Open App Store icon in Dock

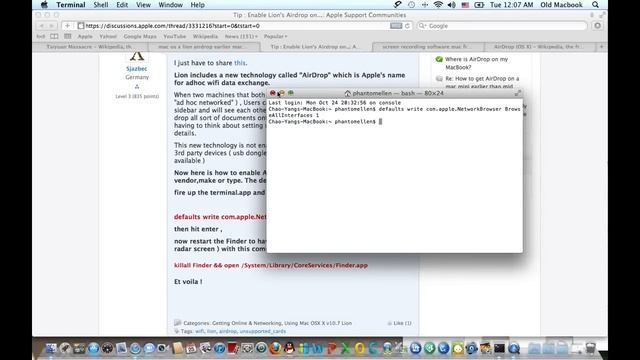click(93, 348)
